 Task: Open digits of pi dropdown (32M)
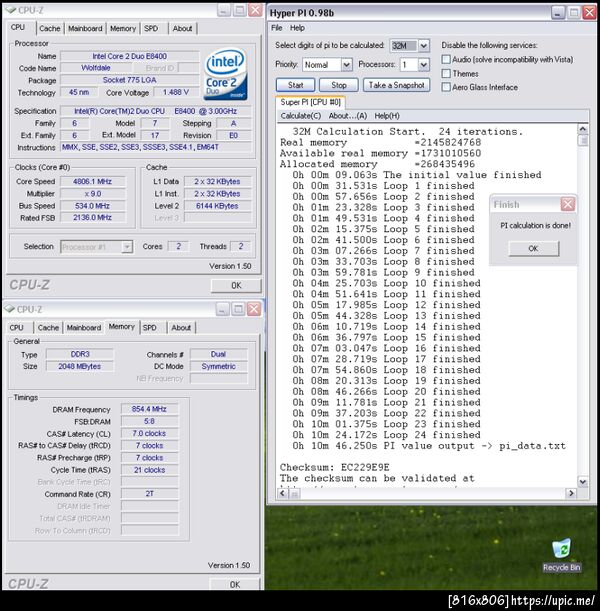424,46
